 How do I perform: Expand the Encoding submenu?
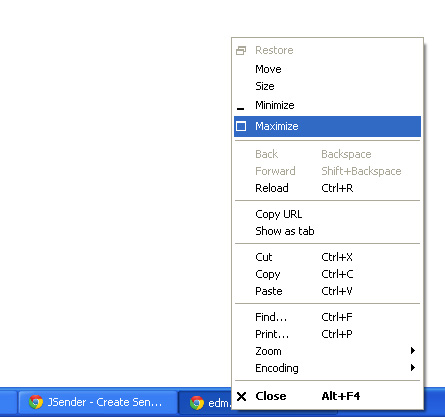[327, 368]
